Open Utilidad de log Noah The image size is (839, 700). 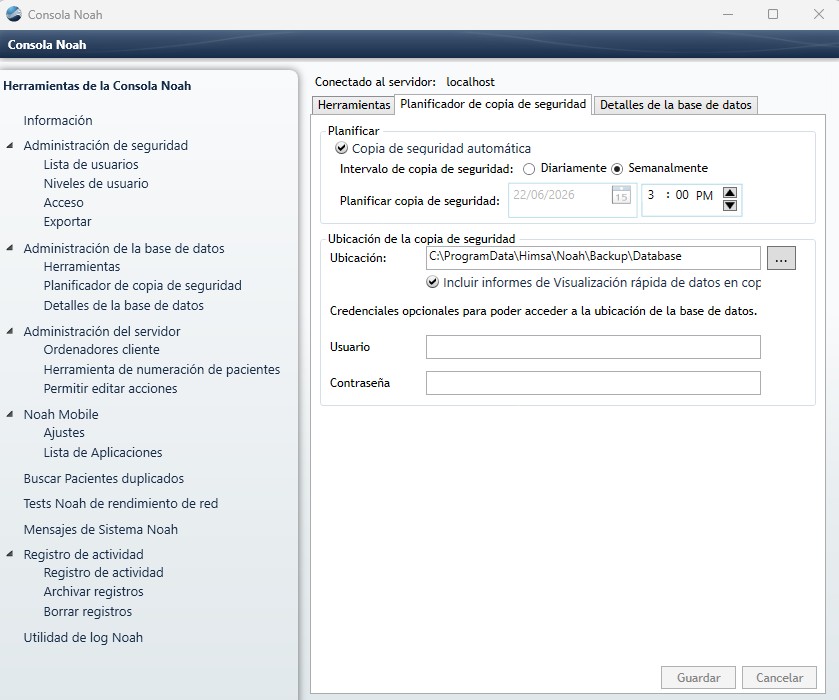83,637
